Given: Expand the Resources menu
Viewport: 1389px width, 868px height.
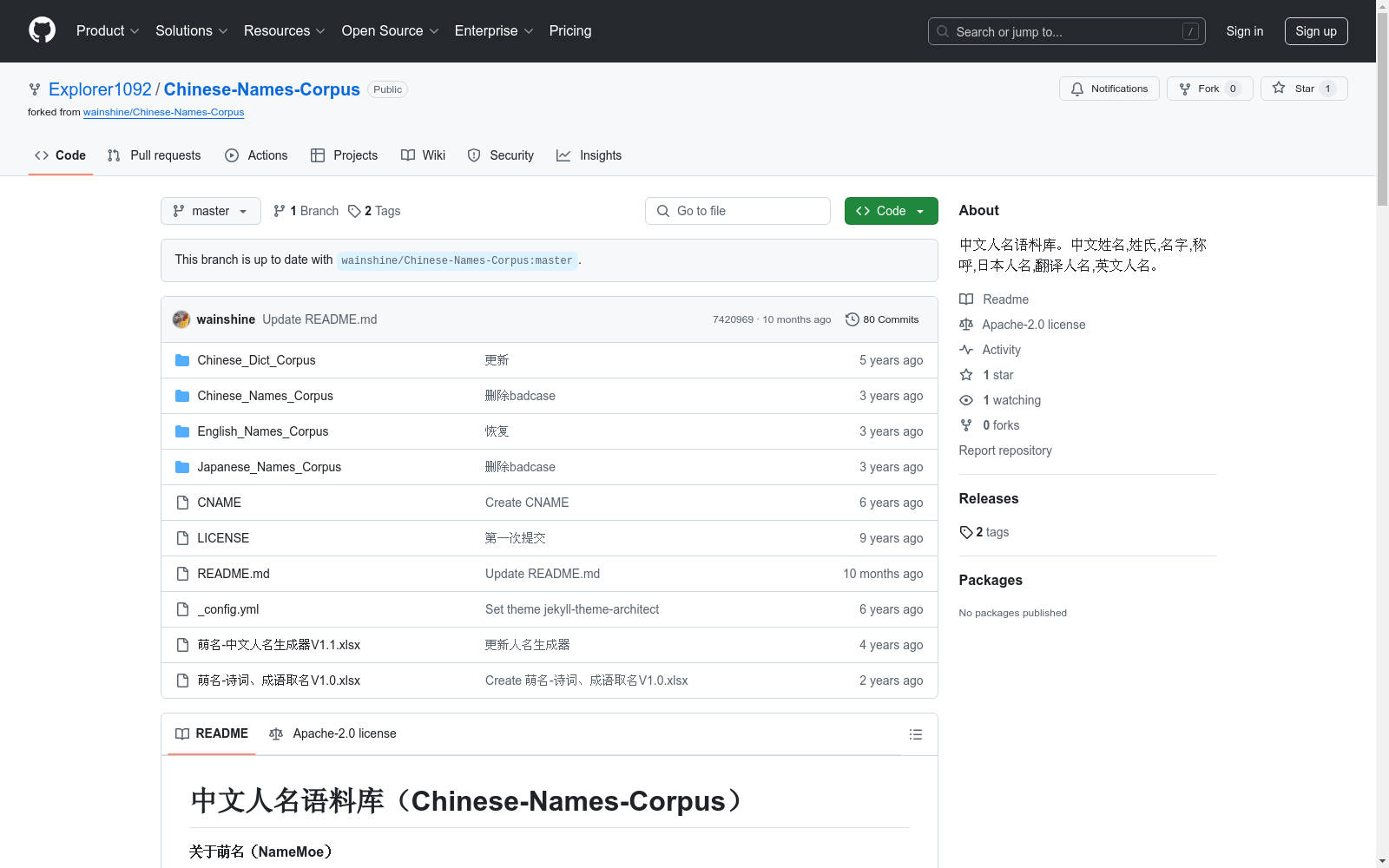Looking at the screenshot, I should click(x=285, y=30).
